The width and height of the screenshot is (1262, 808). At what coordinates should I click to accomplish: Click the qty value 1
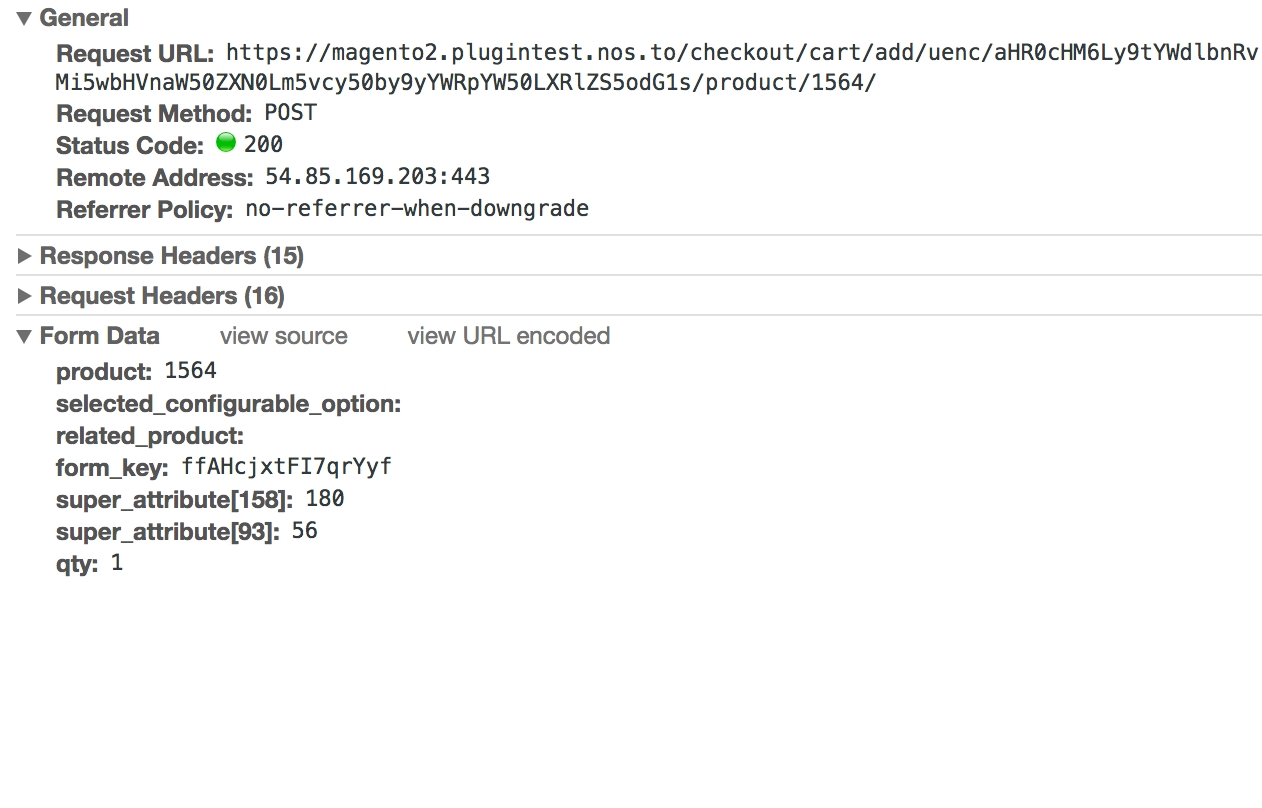117,563
